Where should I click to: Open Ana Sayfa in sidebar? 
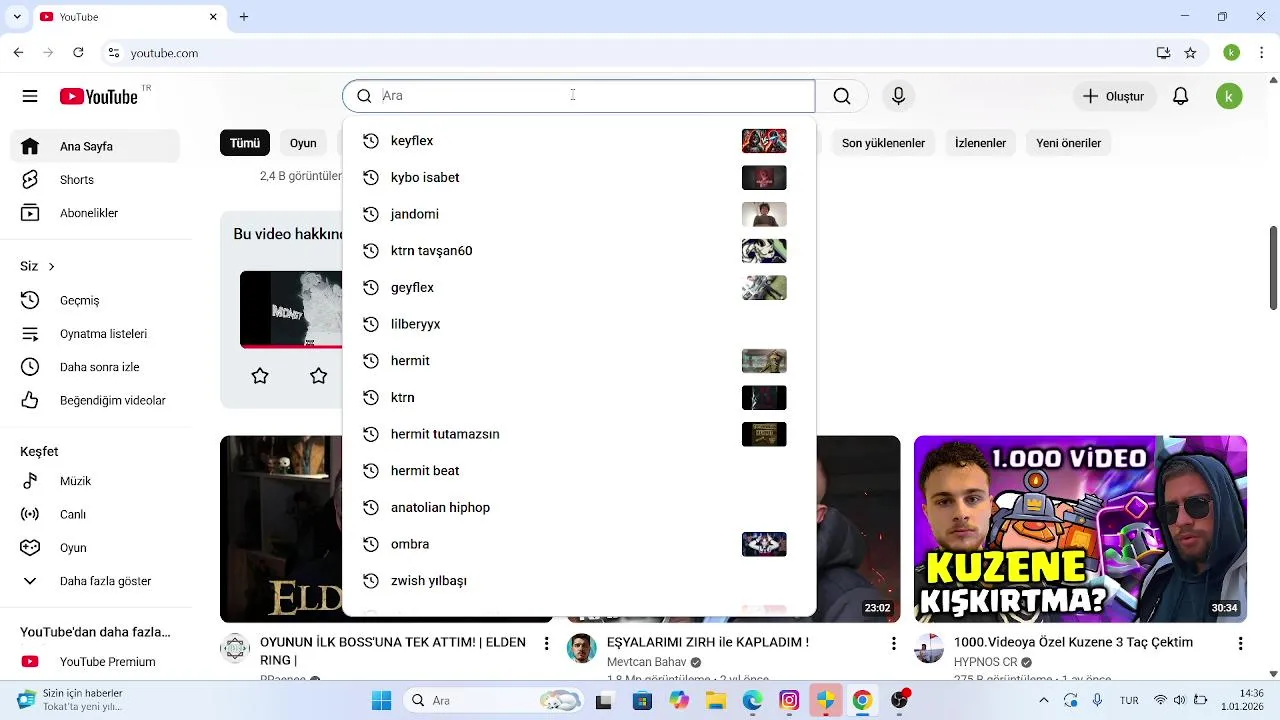coord(96,146)
